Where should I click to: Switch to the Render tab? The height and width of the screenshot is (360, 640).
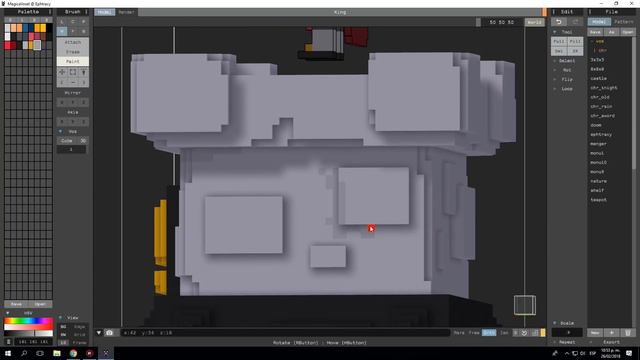coord(126,12)
